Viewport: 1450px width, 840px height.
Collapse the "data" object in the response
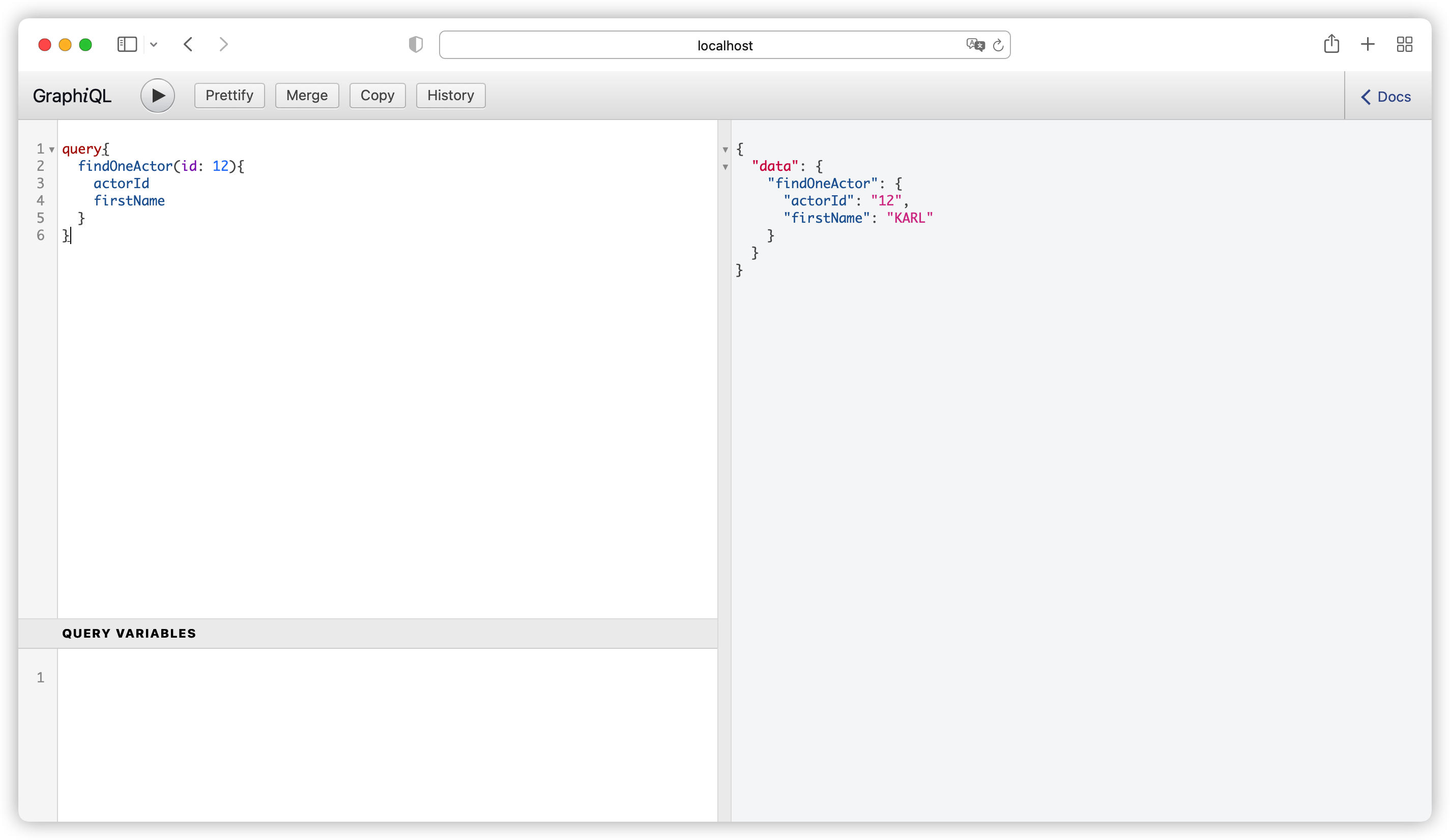click(x=725, y=167)
